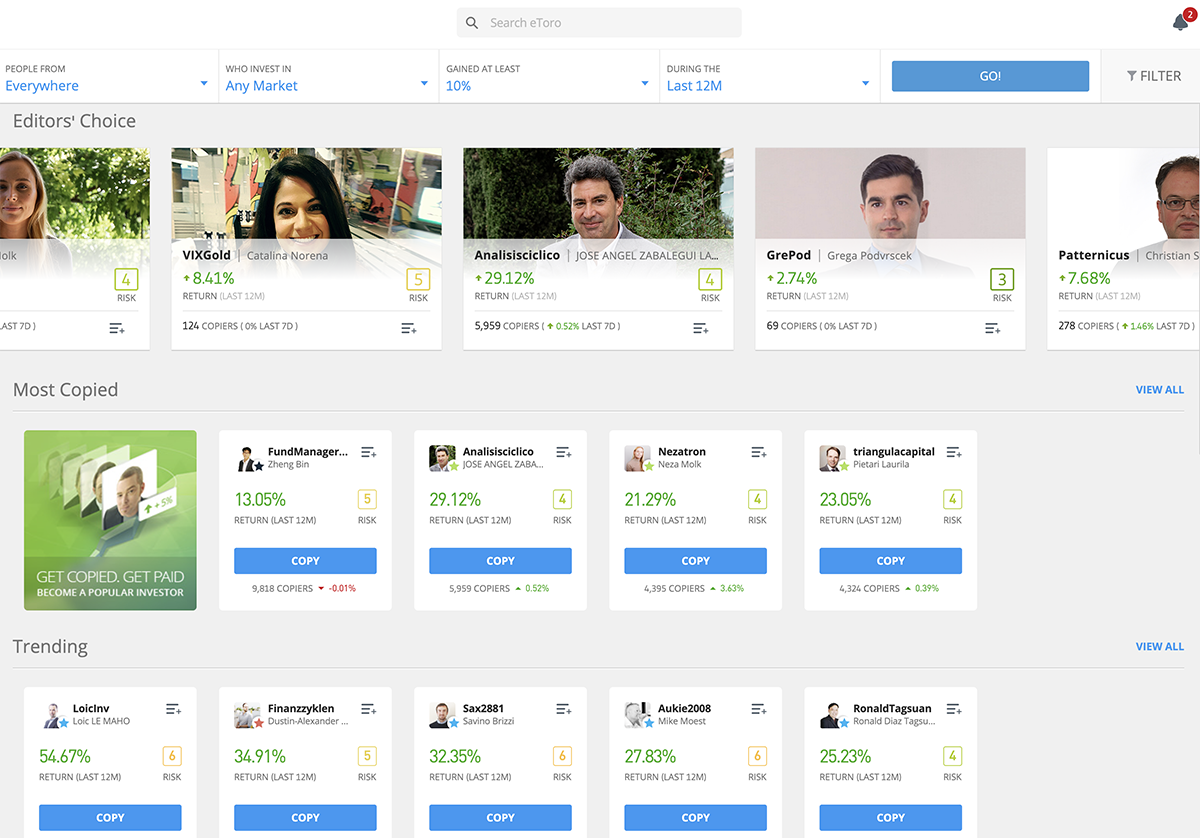Click the VIXGold username

[208, 255]
